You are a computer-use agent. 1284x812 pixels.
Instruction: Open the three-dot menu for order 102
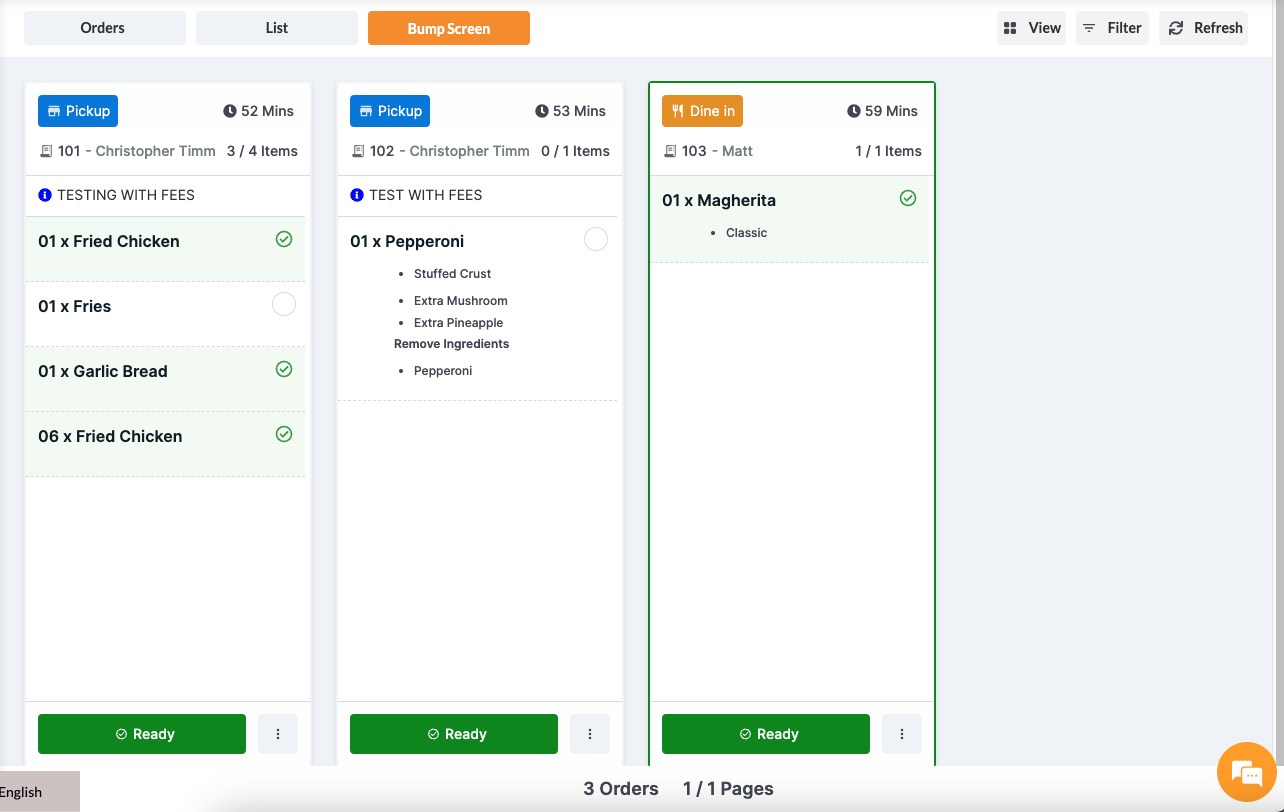[590, 734]
